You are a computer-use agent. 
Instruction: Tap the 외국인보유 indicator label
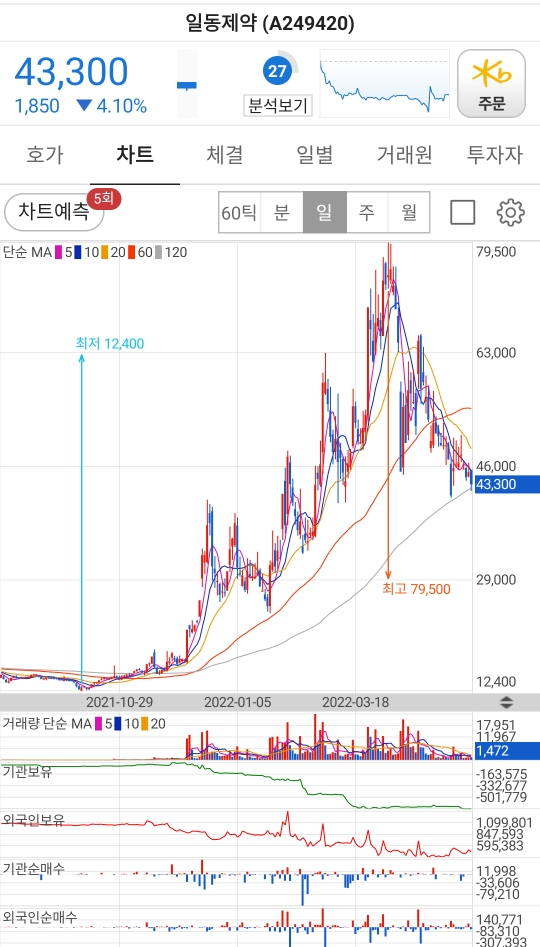(x=34, y=820)
